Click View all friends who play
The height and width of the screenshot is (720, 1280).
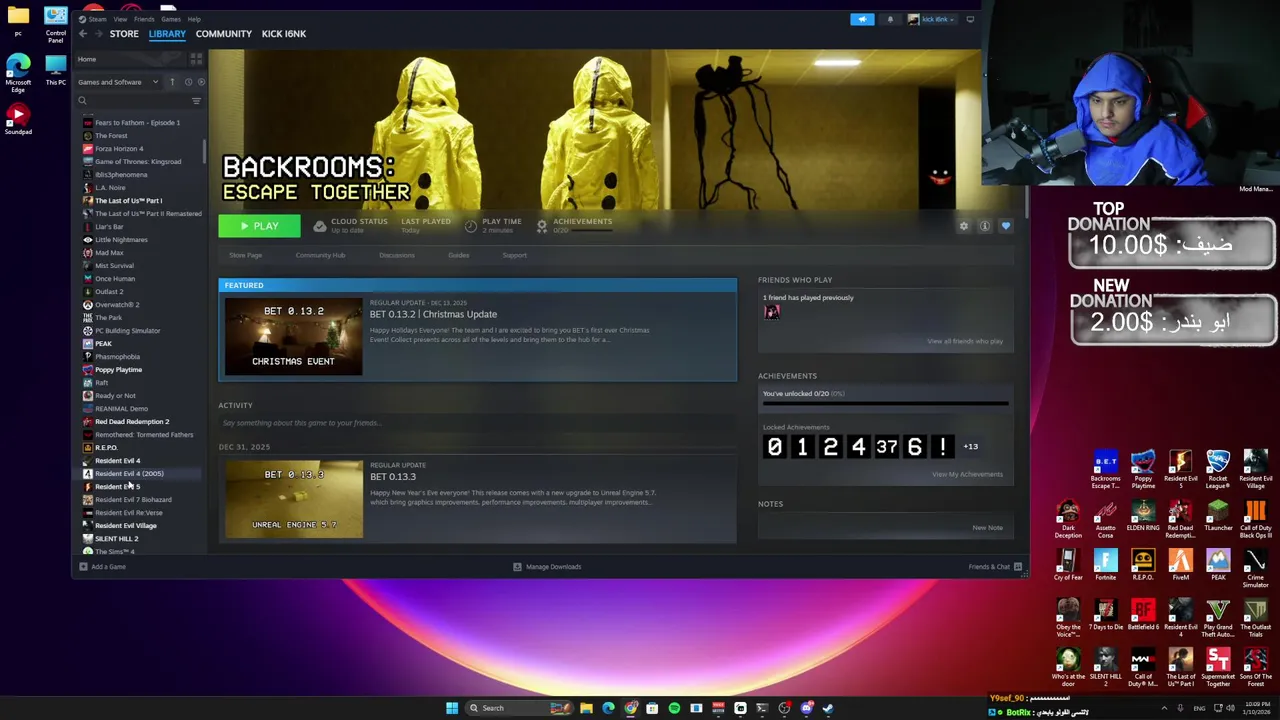tap(965, 341)
